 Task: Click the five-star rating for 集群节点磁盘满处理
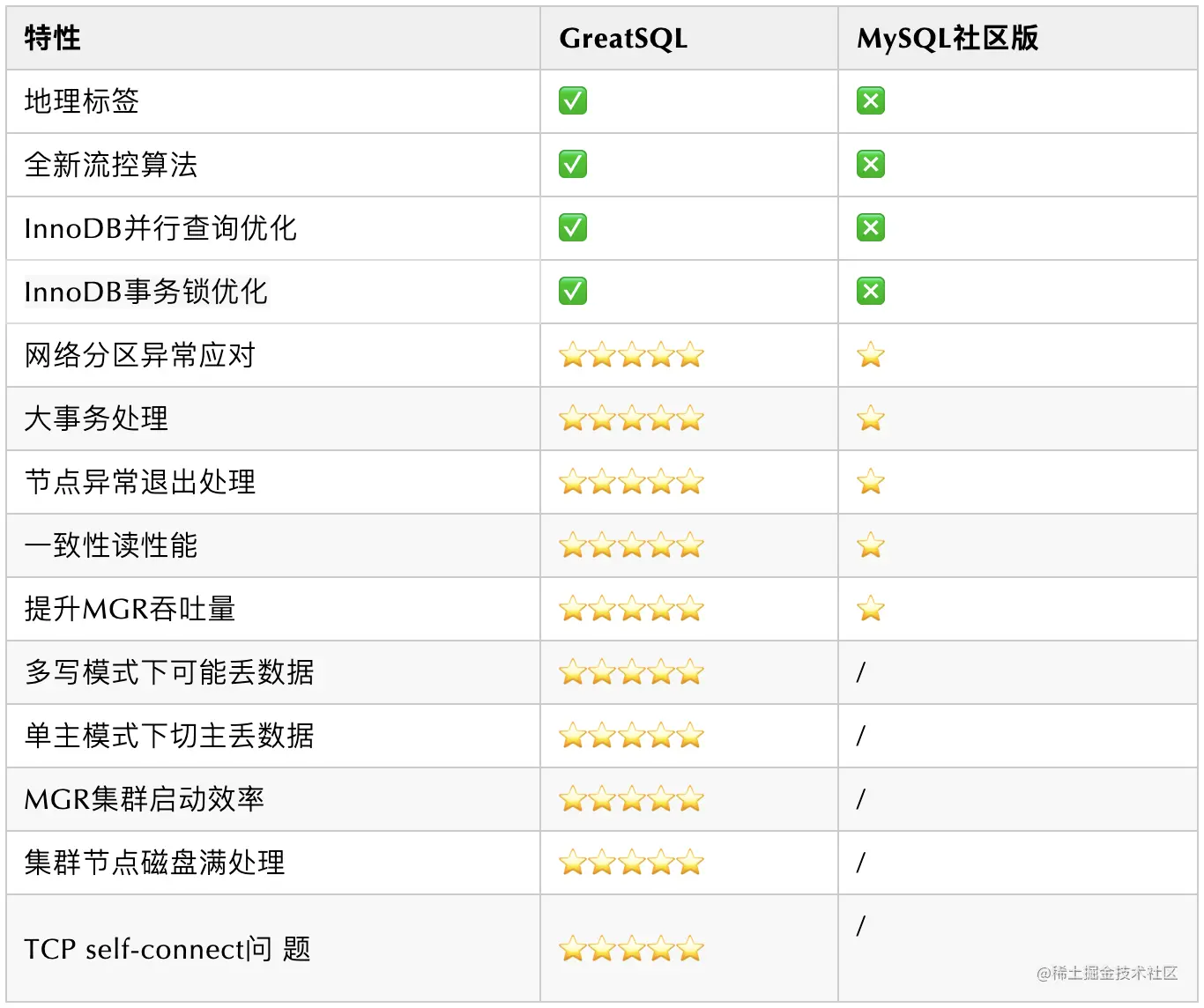tap(631, 863)
